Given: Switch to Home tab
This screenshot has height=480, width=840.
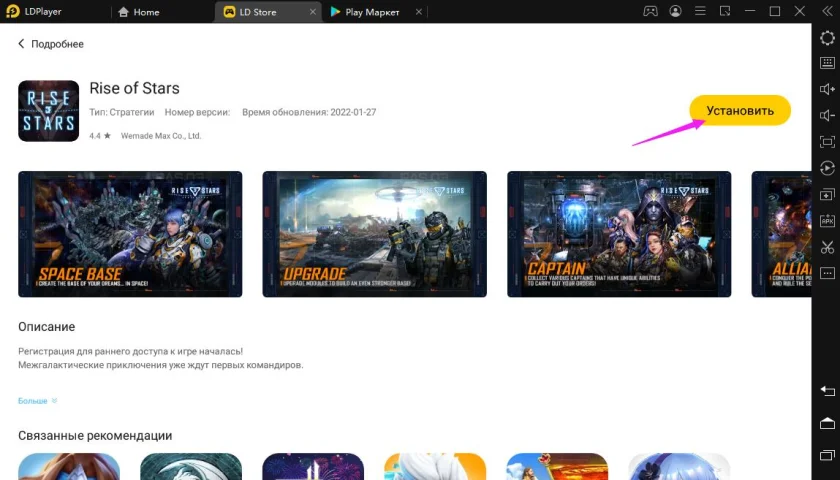Looking at the screenshot, I should tap(139, 12).
